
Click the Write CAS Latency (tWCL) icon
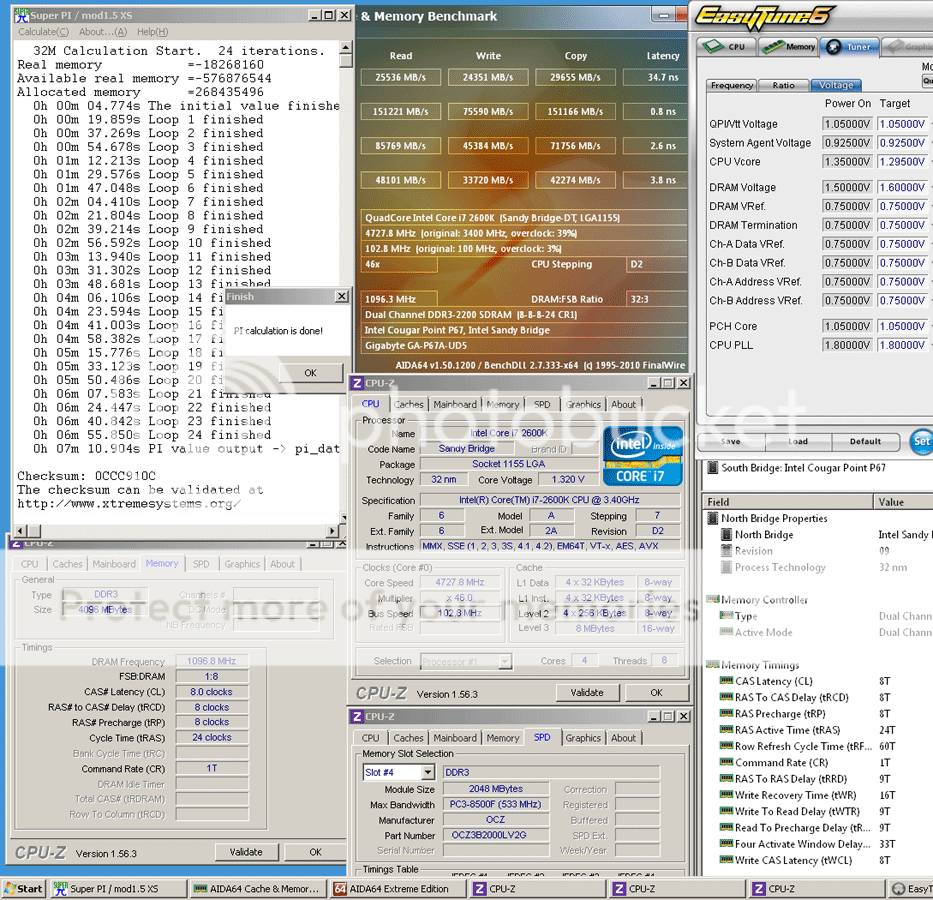tap(726, 860)
